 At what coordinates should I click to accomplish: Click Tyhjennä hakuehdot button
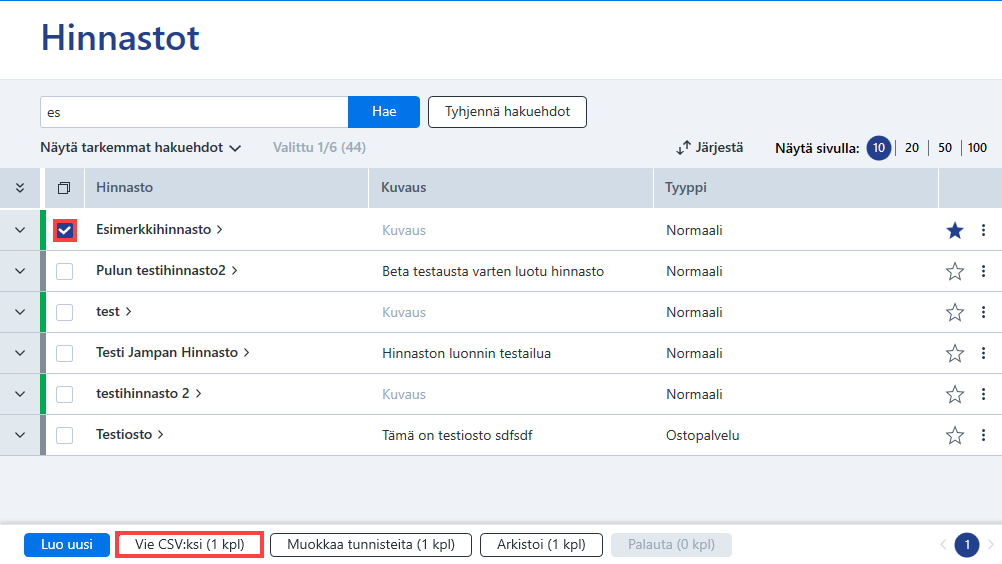[x=507, y=112]
